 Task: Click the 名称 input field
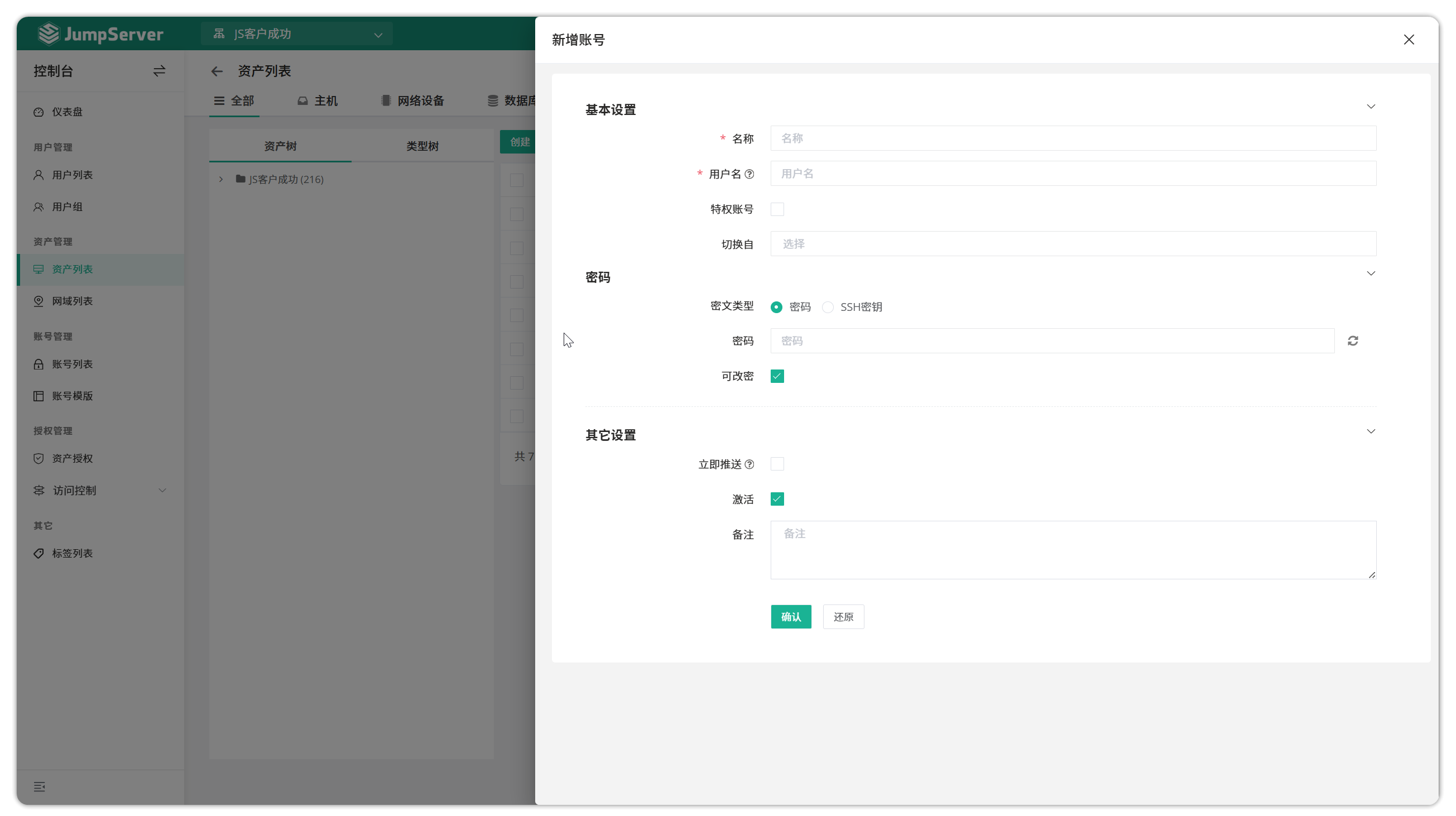click(x=1073, y=138)
